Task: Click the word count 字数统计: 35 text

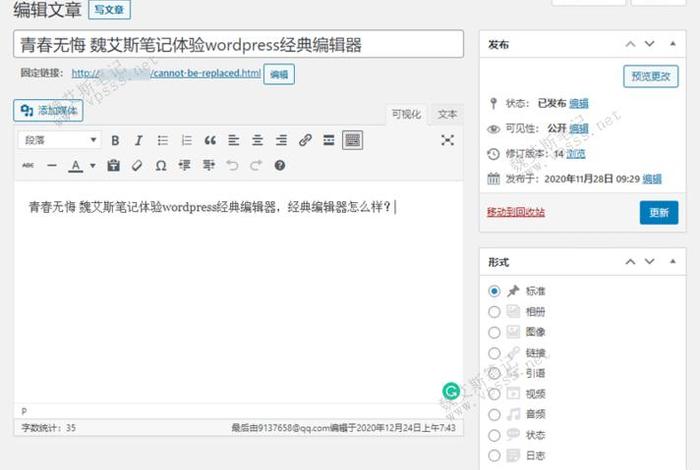Action: click(x=48, y=428)
